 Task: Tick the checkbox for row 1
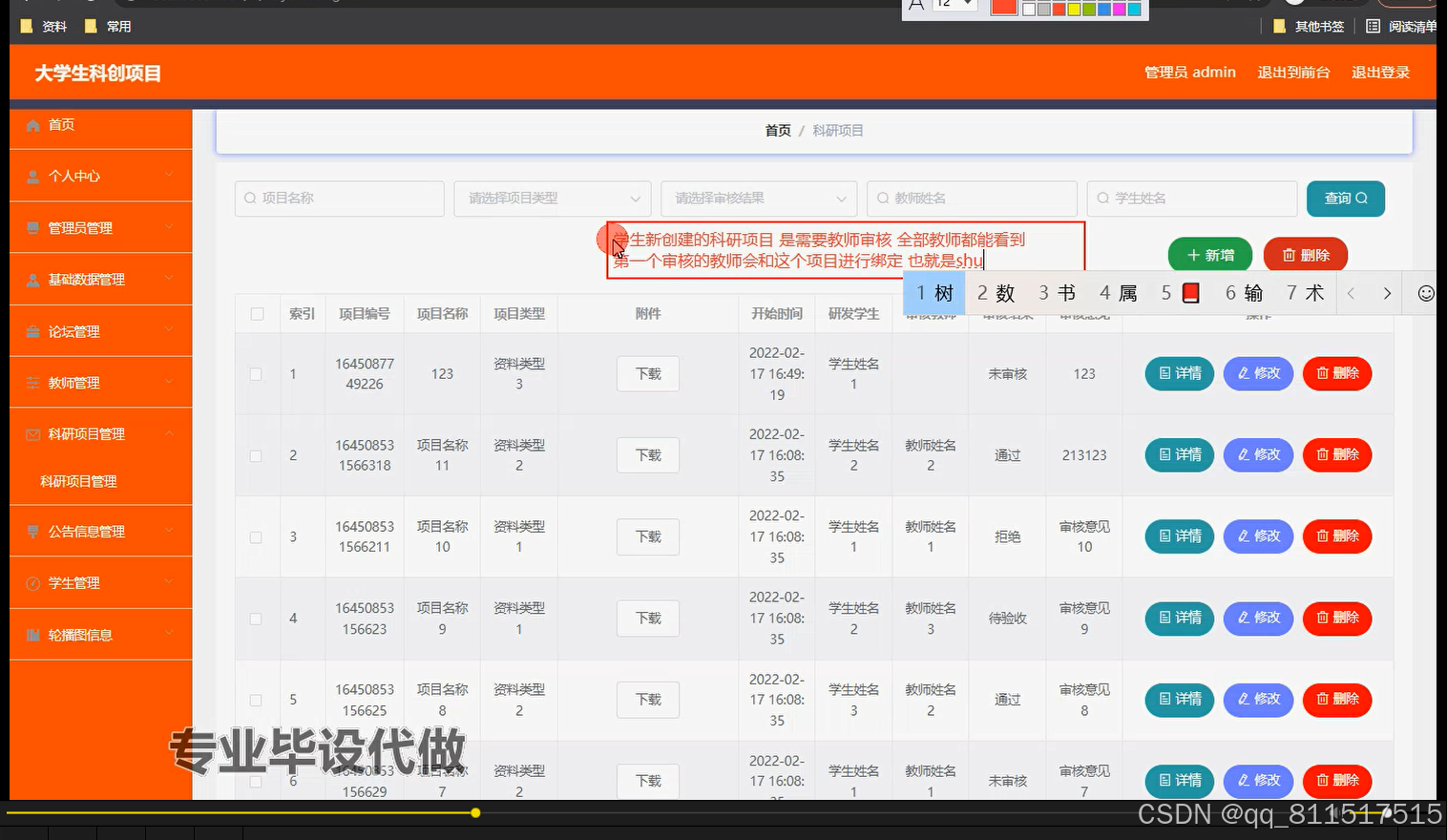(256, 374)
